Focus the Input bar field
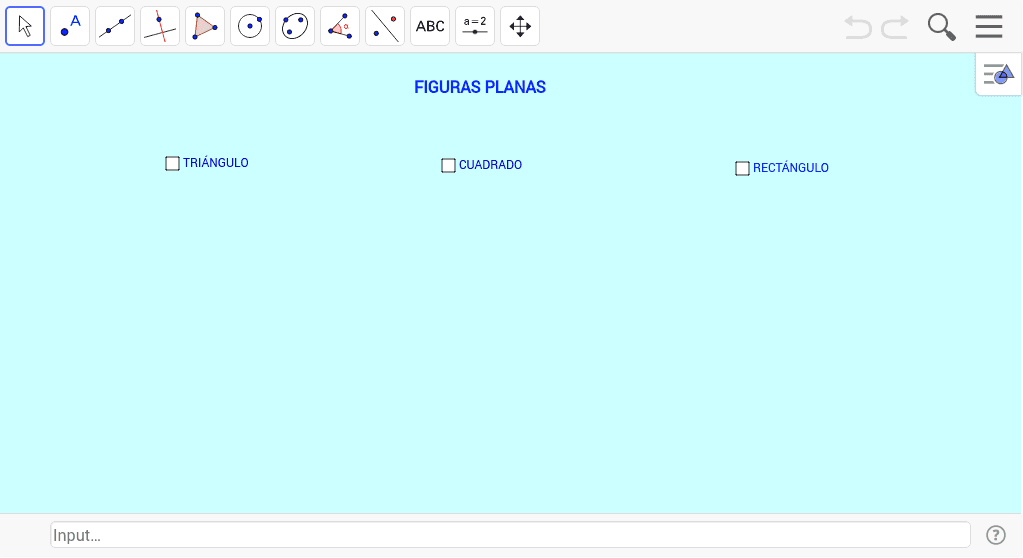This screenshot has width=1023, height=558. click(510, 535)
